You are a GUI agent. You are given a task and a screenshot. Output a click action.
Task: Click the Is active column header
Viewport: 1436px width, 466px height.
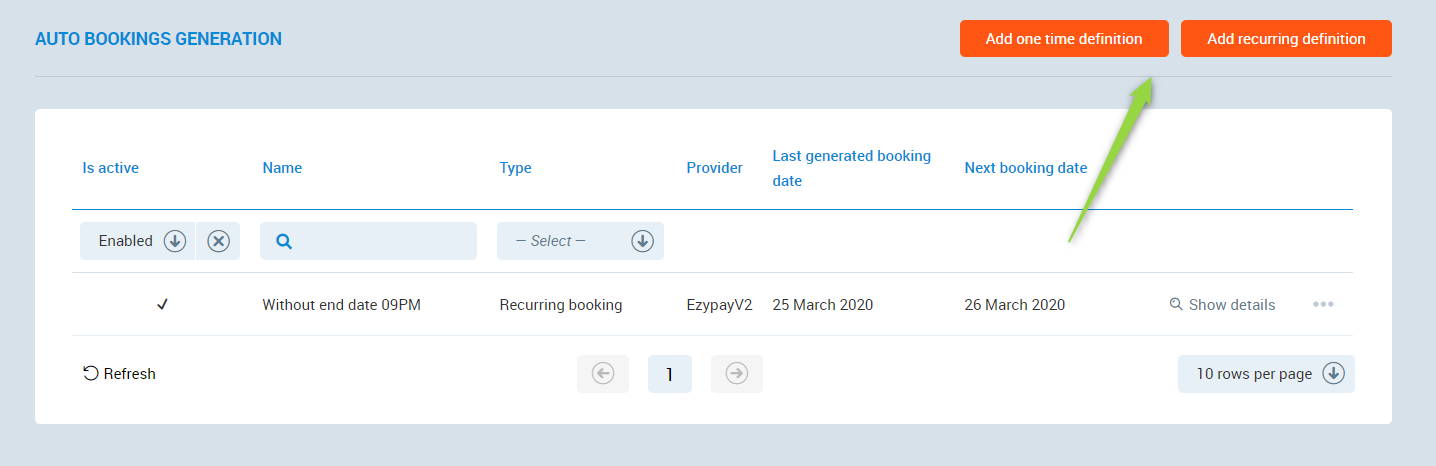[x=110, y=168]
